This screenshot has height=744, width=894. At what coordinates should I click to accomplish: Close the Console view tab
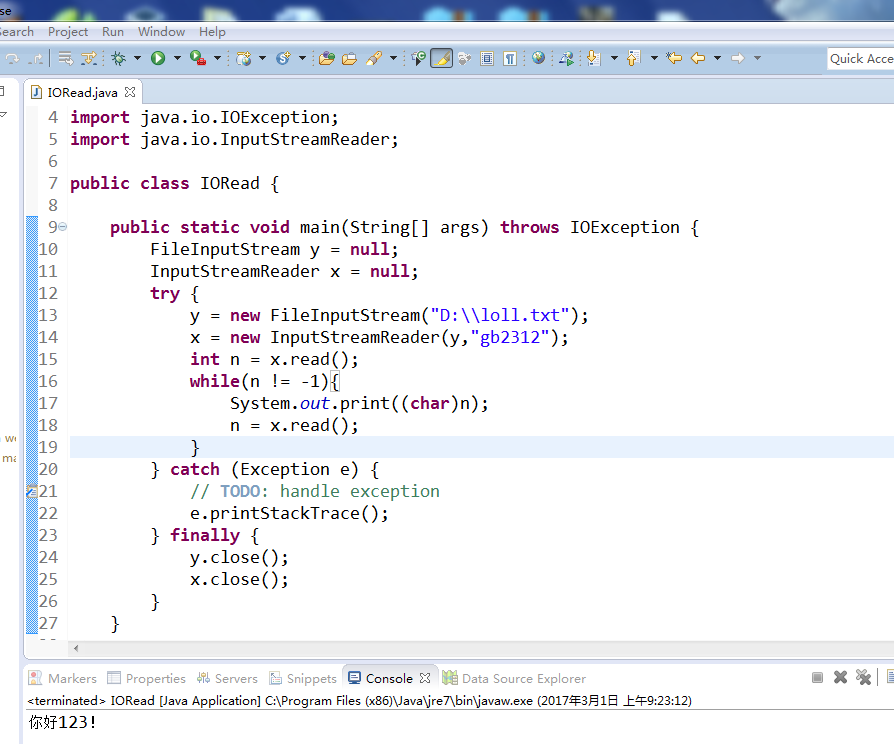click(x=425, y=678)
